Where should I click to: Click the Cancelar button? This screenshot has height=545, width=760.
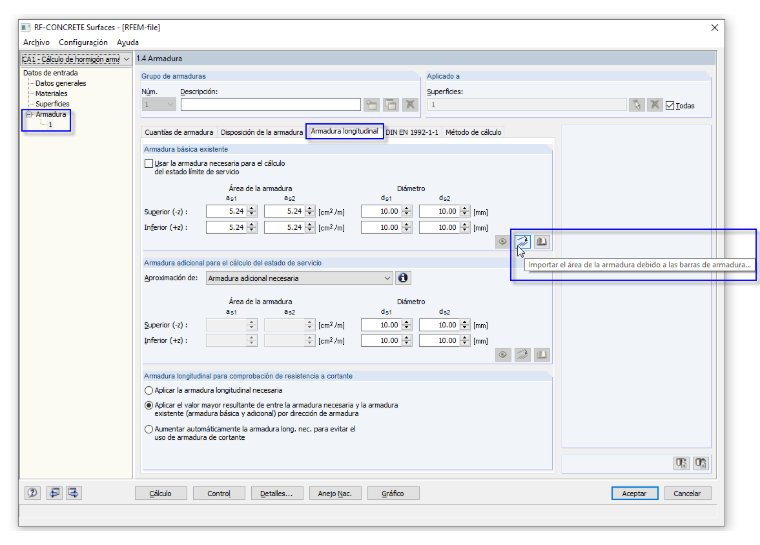click(x=687, y=493)
